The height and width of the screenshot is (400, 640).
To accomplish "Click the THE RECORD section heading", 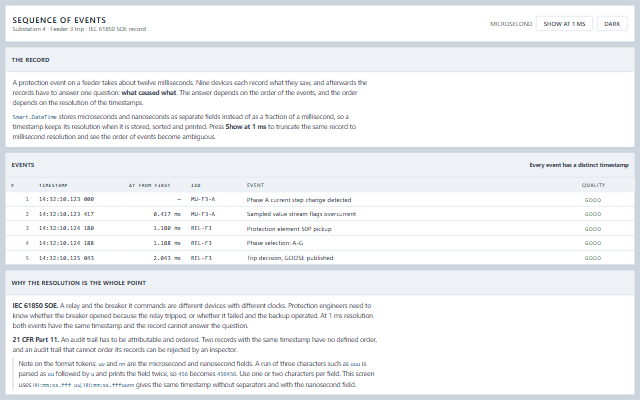I will tap(31, 60).
